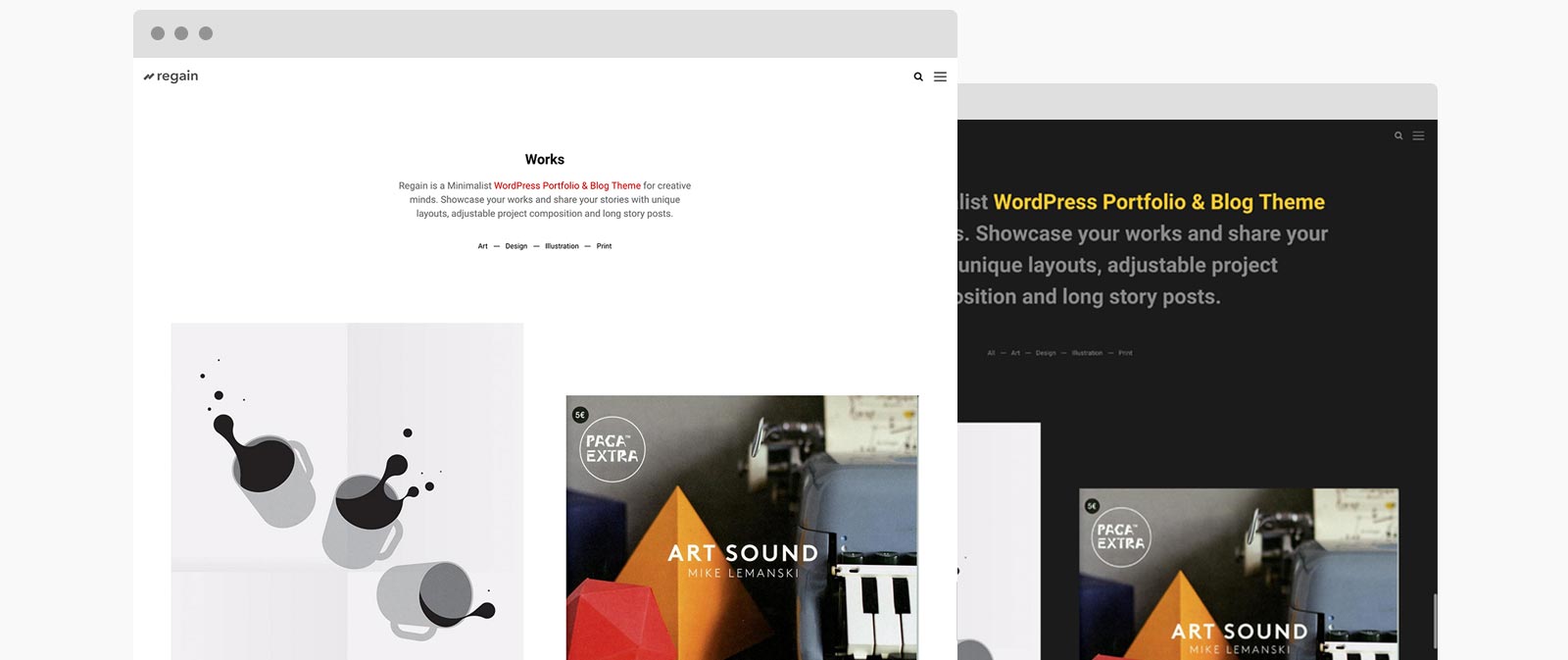Select Illustration filter in light mockup
Viewport: 1568px width, 660px height.
[562, 246]
